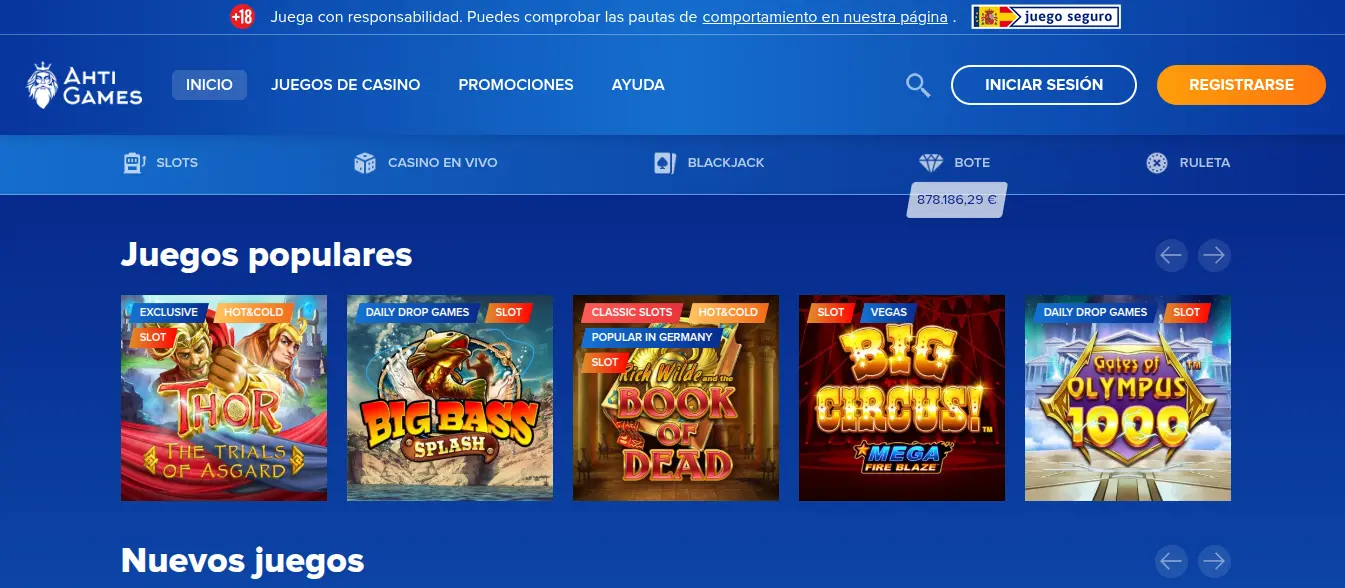Screen dimensions: 1345x588
Task: Select the Blackjack card icon
Action: (x=665, y=163)
